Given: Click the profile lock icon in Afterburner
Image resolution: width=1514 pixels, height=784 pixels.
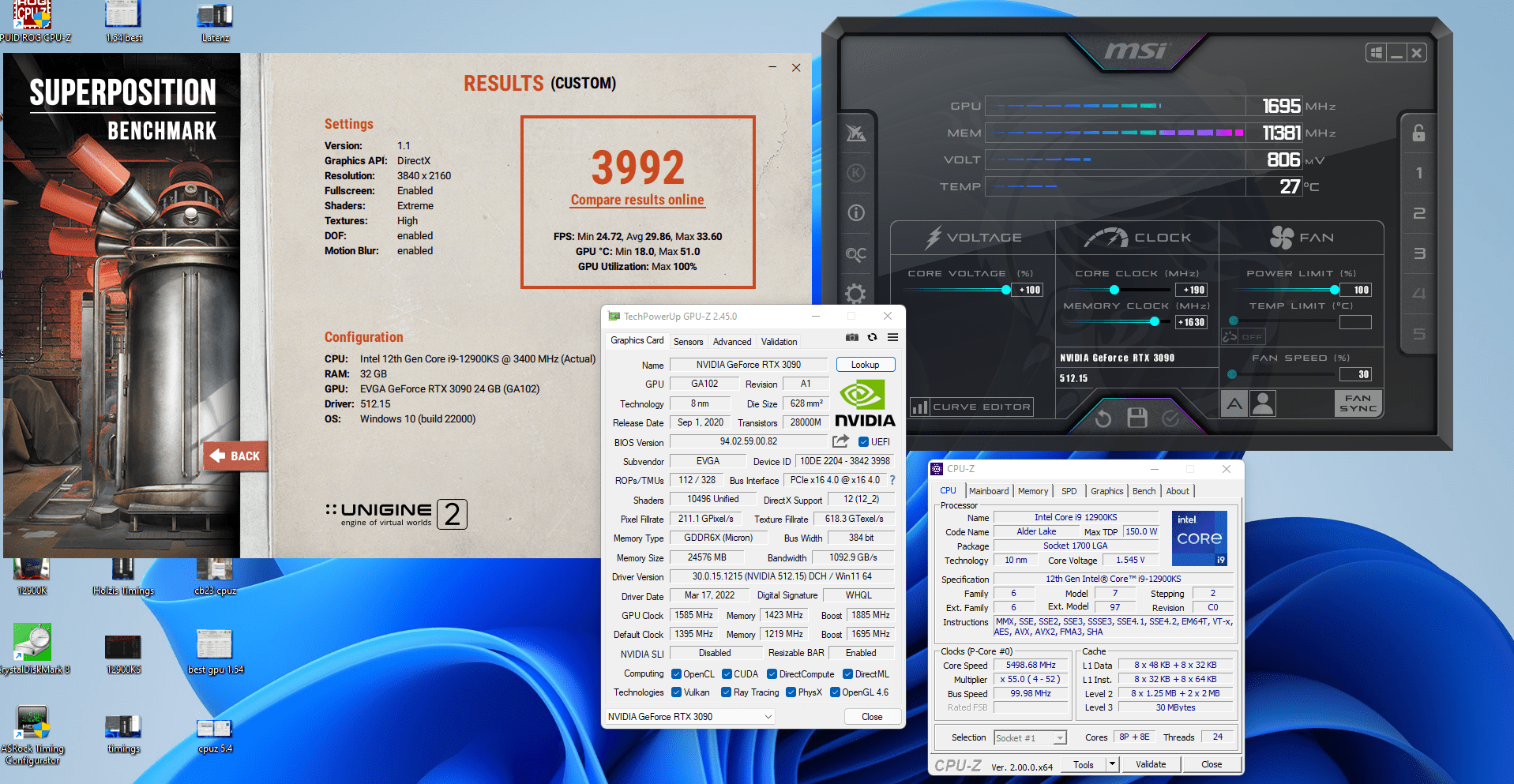Looking at the screenshot, I should 1418,133.
